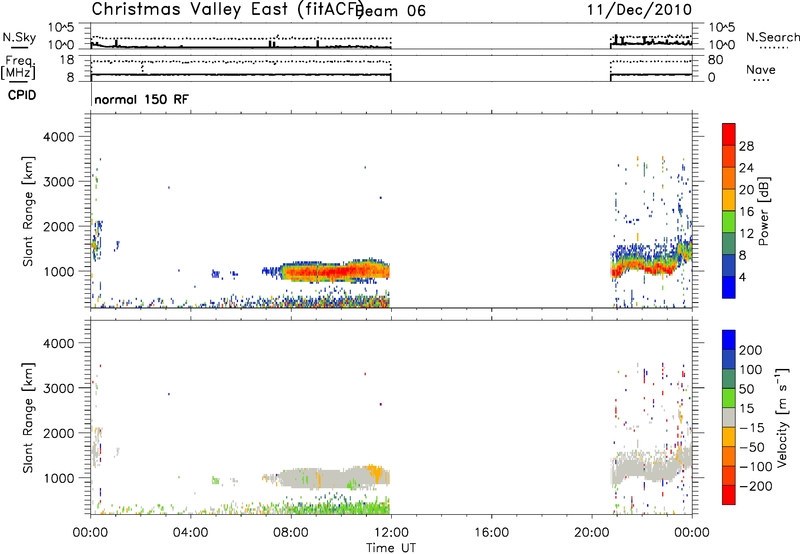This screenshot has width=800, height=554.
Task: Click the 4000 tick on power panel
Action: click(58, 137)
